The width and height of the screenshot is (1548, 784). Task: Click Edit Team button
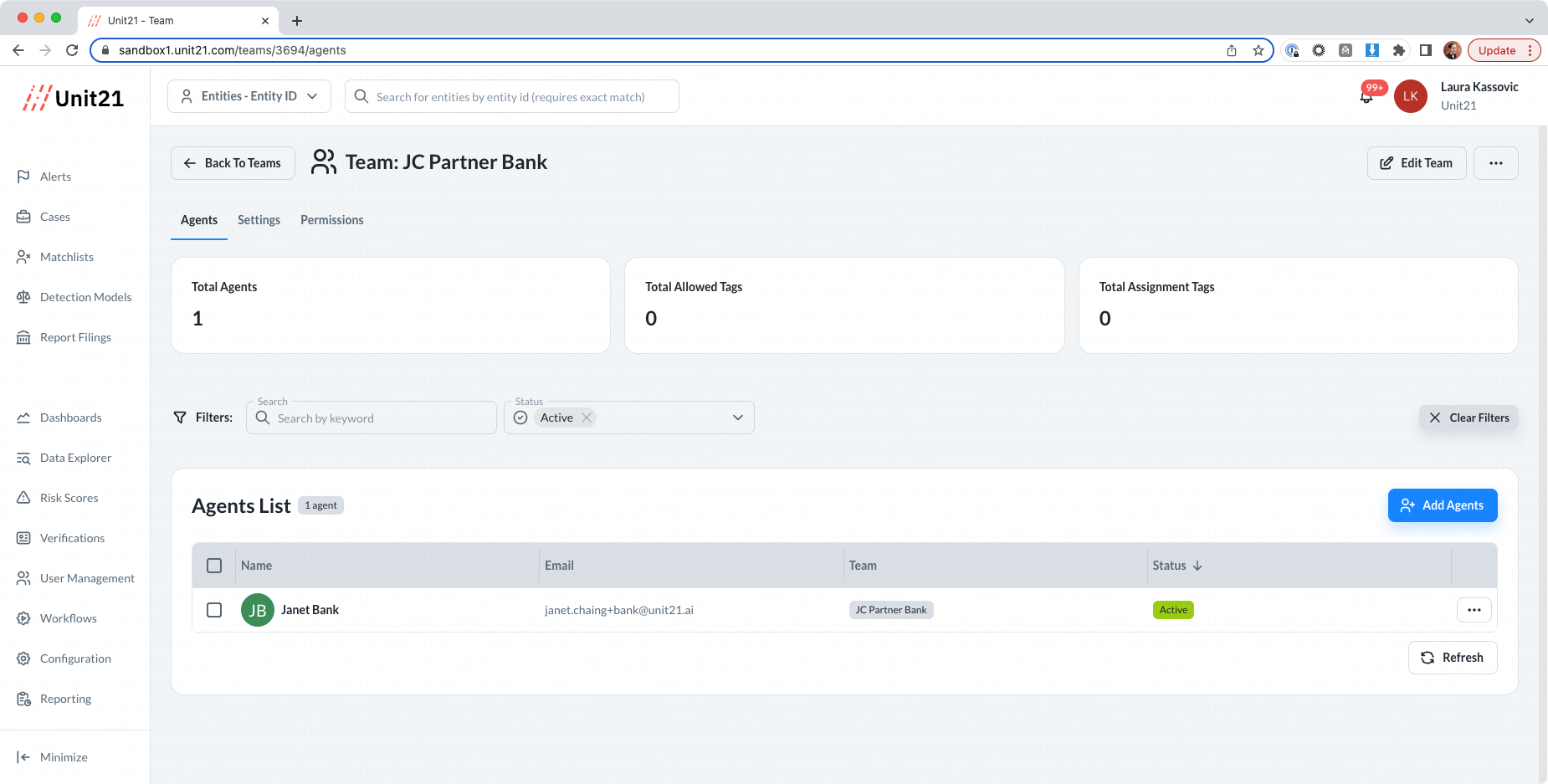tap(1417, 163)
